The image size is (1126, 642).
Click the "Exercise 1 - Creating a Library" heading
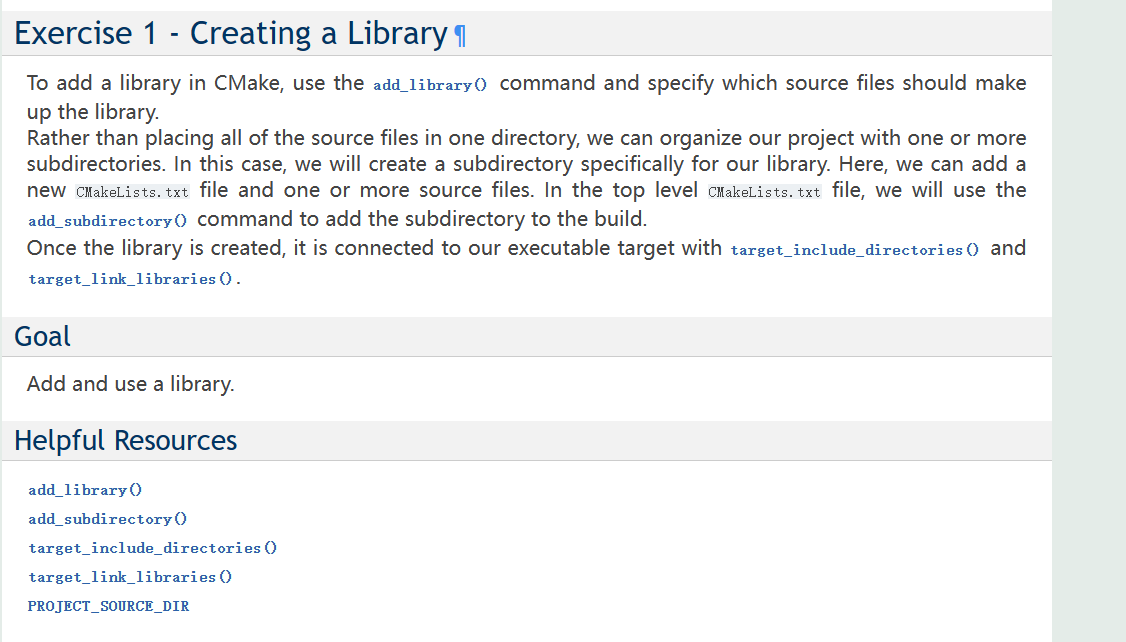coord(230,34)
